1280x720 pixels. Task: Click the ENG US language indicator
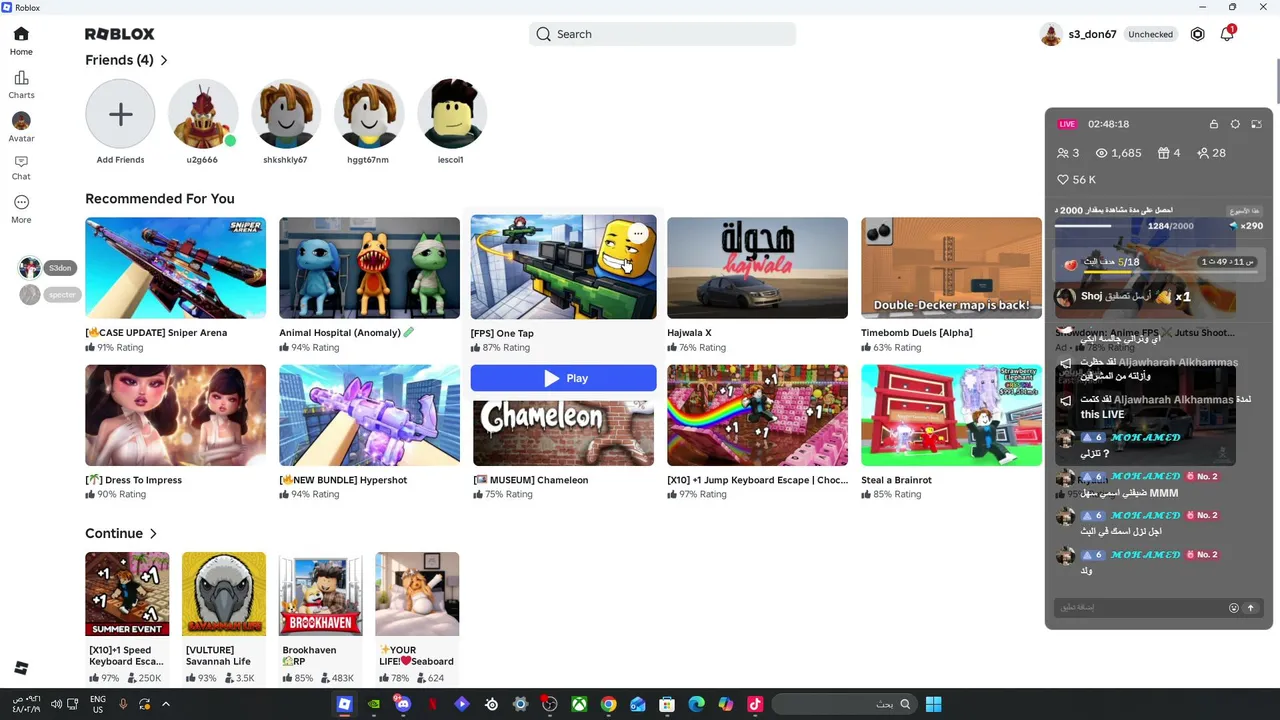click(x=98, y=704)
